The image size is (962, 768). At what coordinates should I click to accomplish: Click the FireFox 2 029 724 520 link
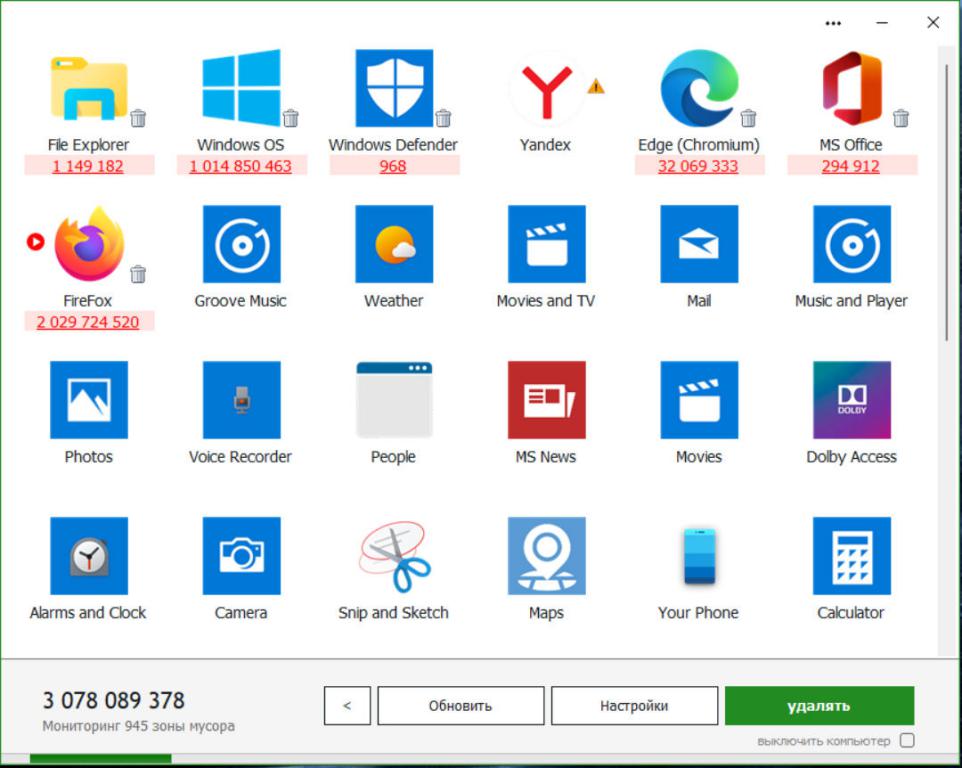pyautogui.click(x=88, y=322)
